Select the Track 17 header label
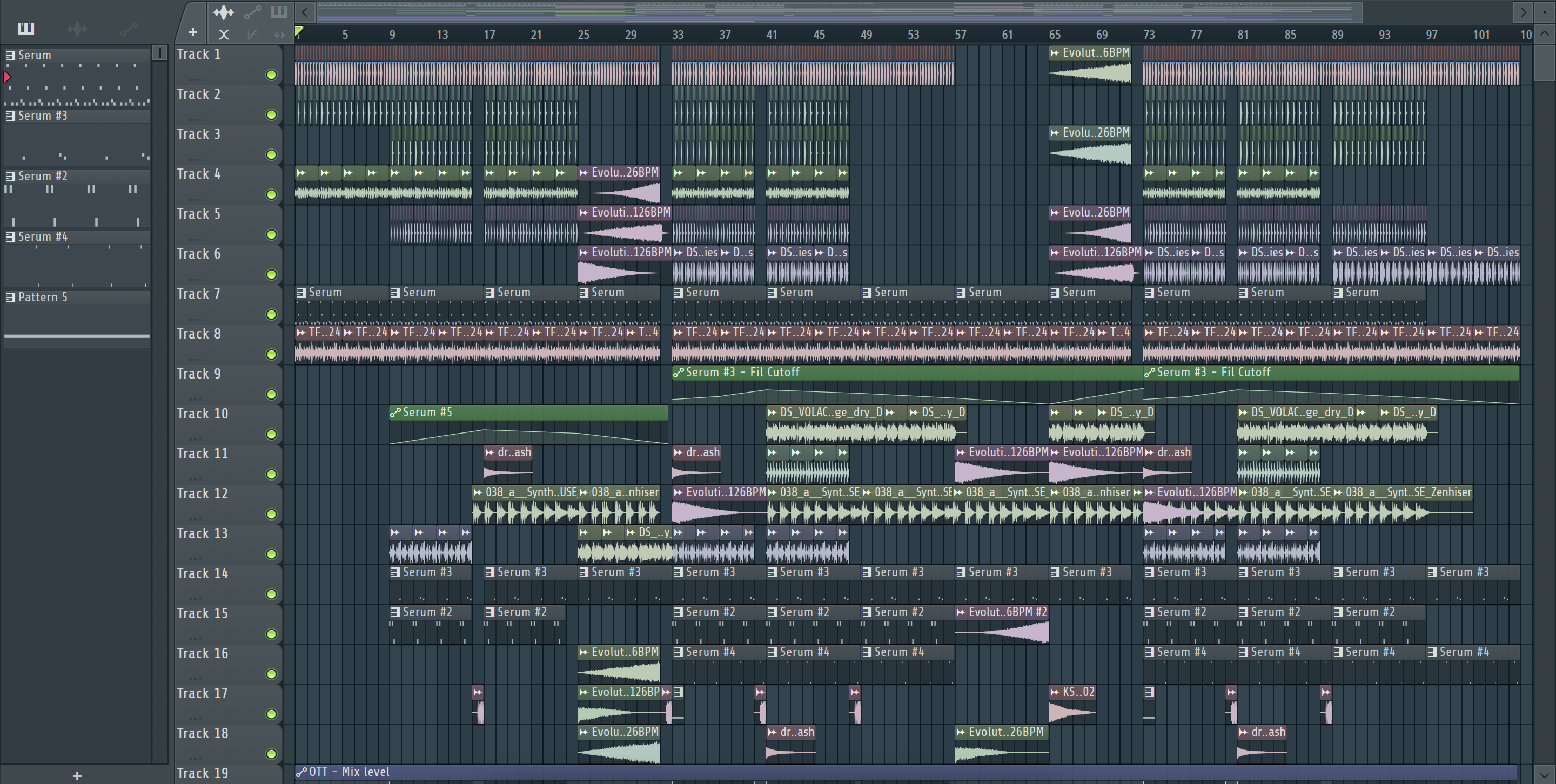1556x784 pixels. click(203, 693)
